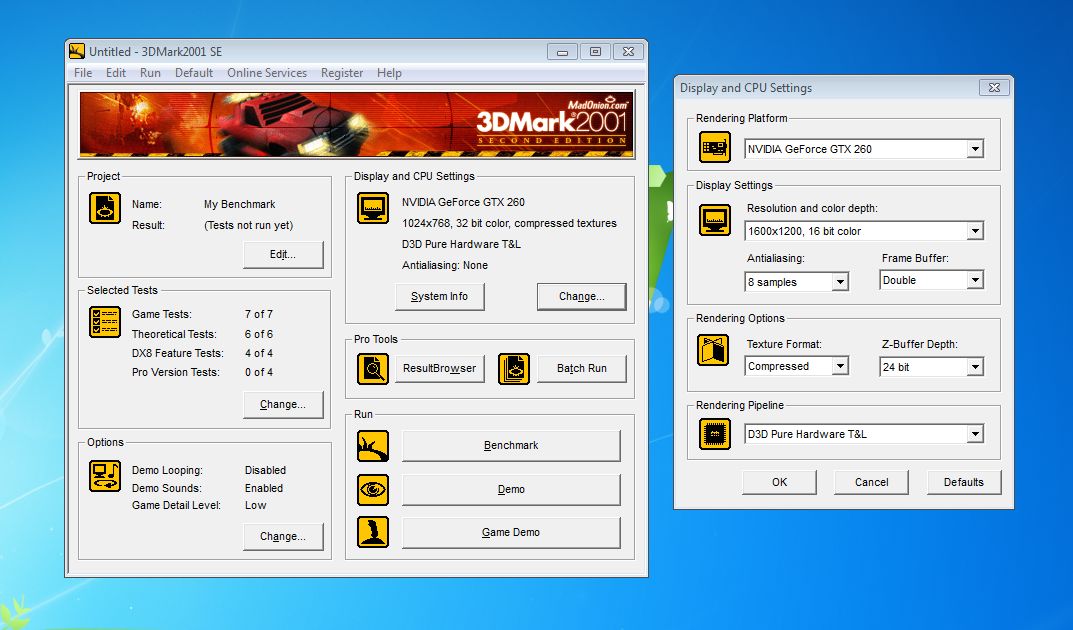
Task: Click the Edit... button in Project
Action: [283, 254]
